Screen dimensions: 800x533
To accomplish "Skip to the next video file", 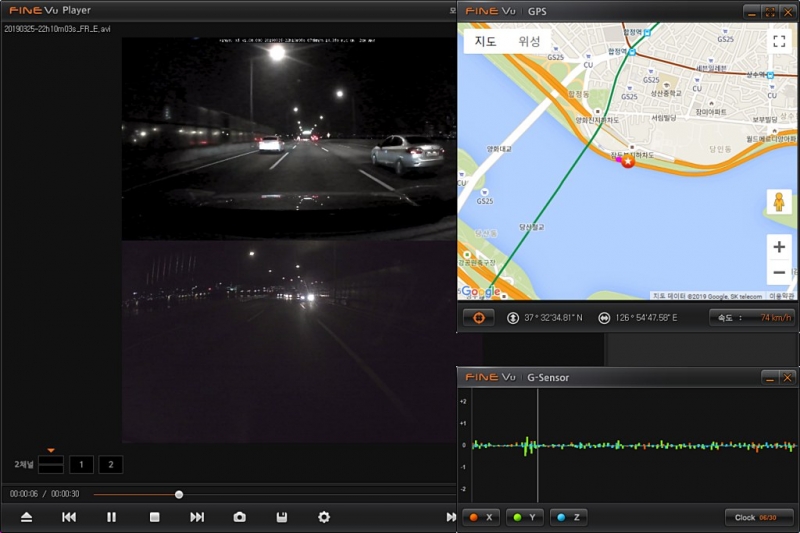I will pos(197,517).
